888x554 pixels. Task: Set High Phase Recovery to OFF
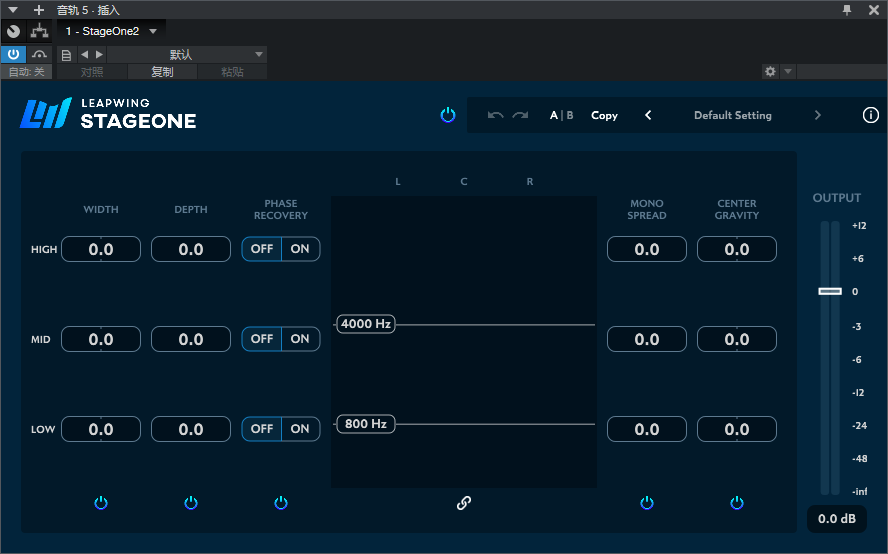point(262,249)
